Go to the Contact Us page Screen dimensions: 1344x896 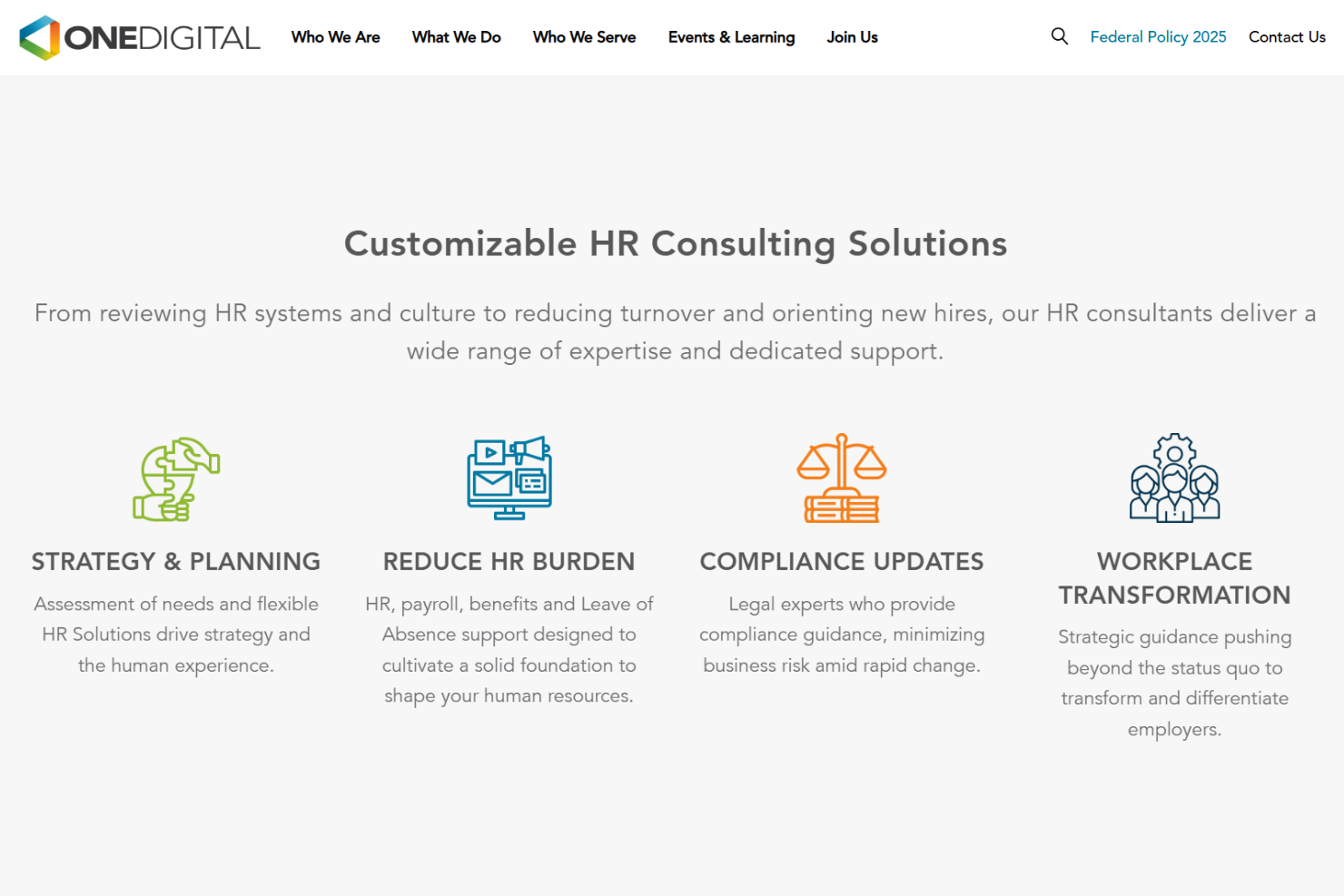point(1287,37)
